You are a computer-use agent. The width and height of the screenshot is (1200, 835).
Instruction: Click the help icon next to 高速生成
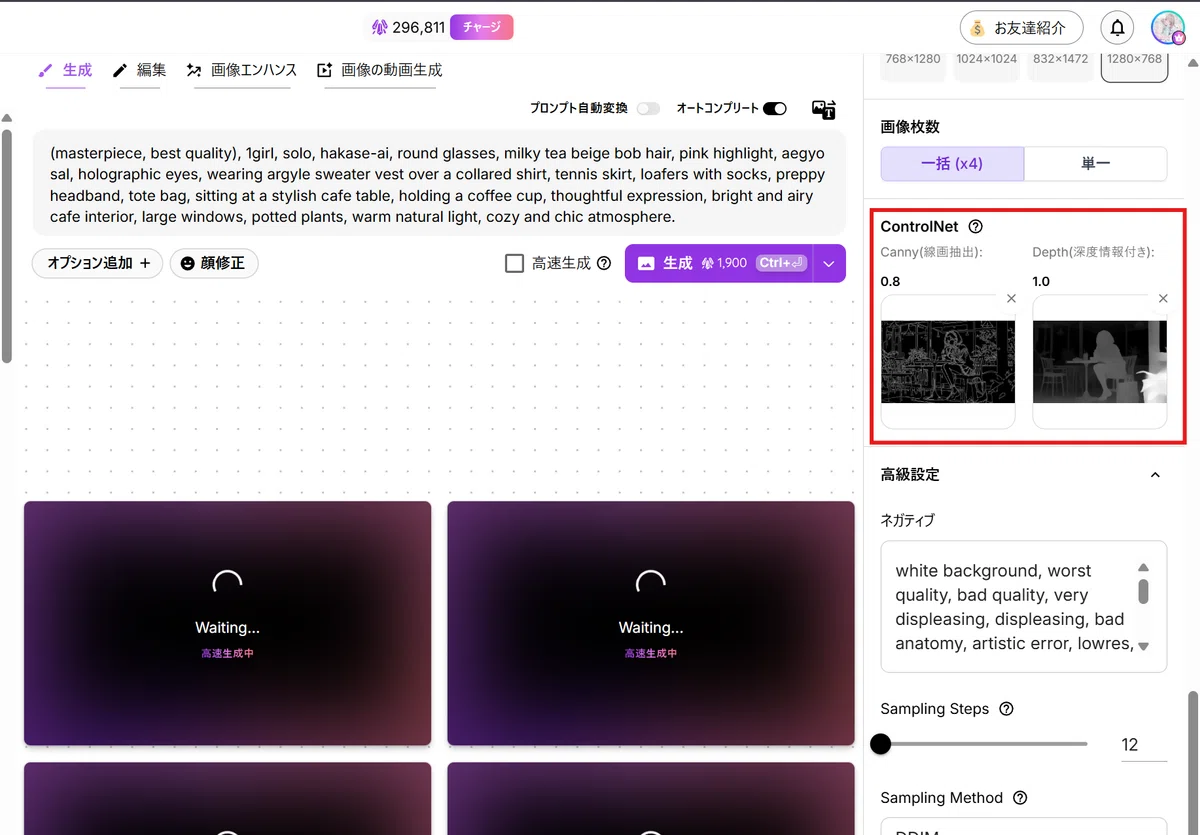point(604,264)
